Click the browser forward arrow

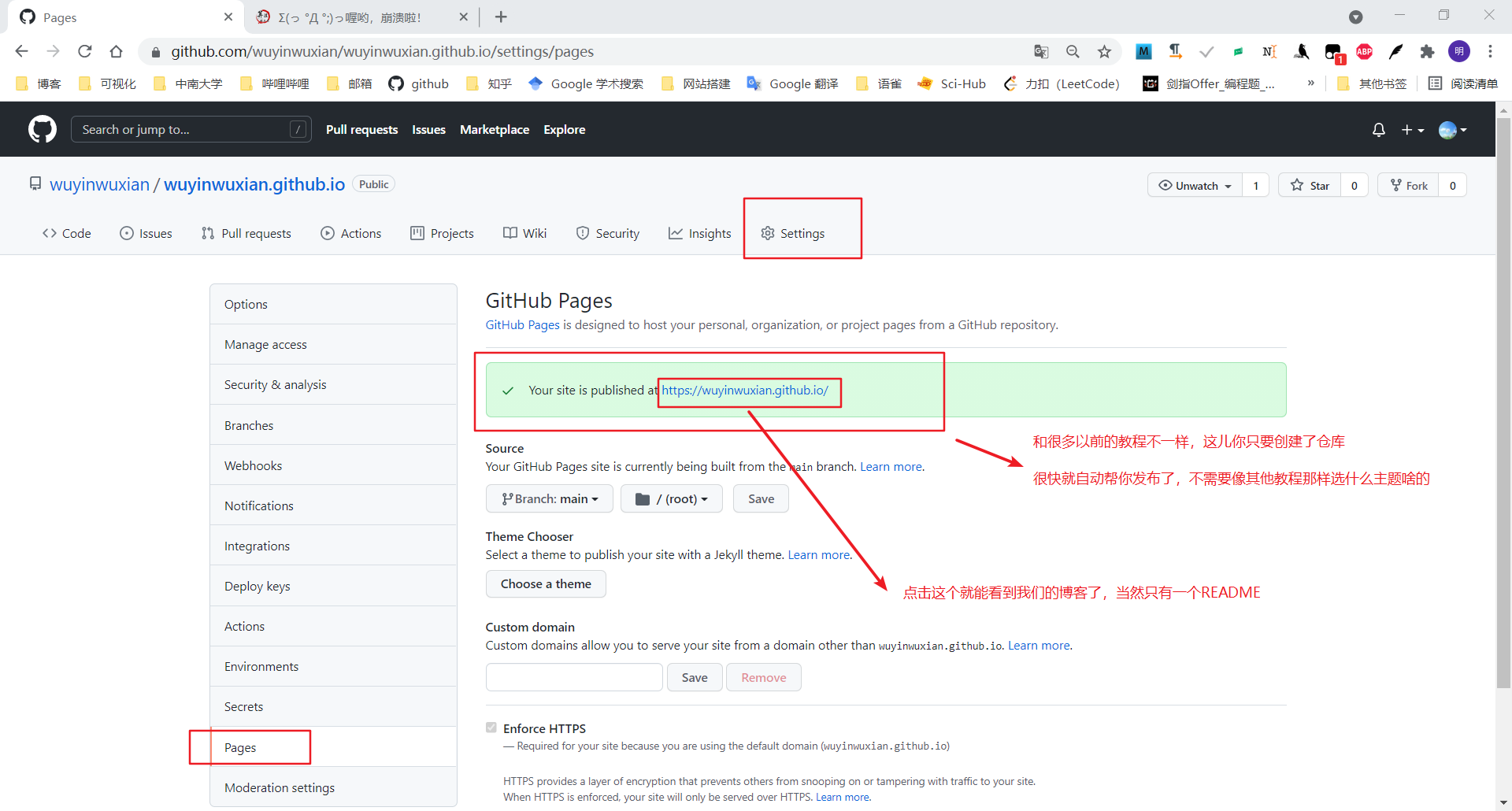[x=53, y=51]
